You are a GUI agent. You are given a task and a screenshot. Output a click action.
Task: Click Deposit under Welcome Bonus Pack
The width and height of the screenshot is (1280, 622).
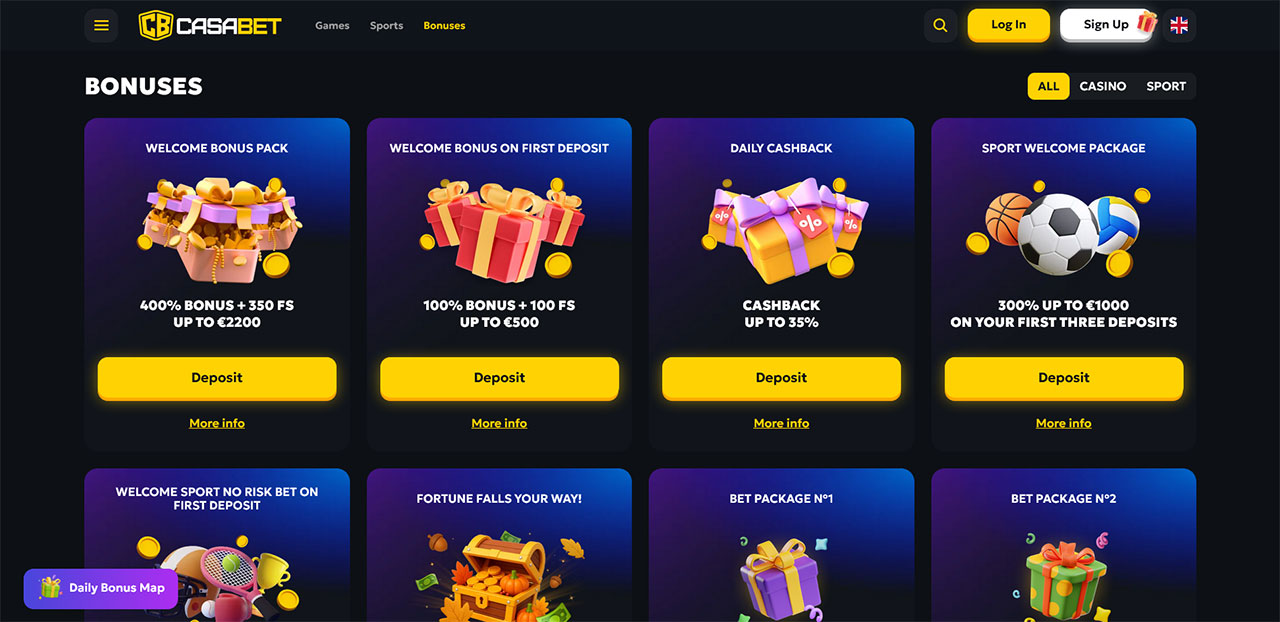click(x=217, y=378)
